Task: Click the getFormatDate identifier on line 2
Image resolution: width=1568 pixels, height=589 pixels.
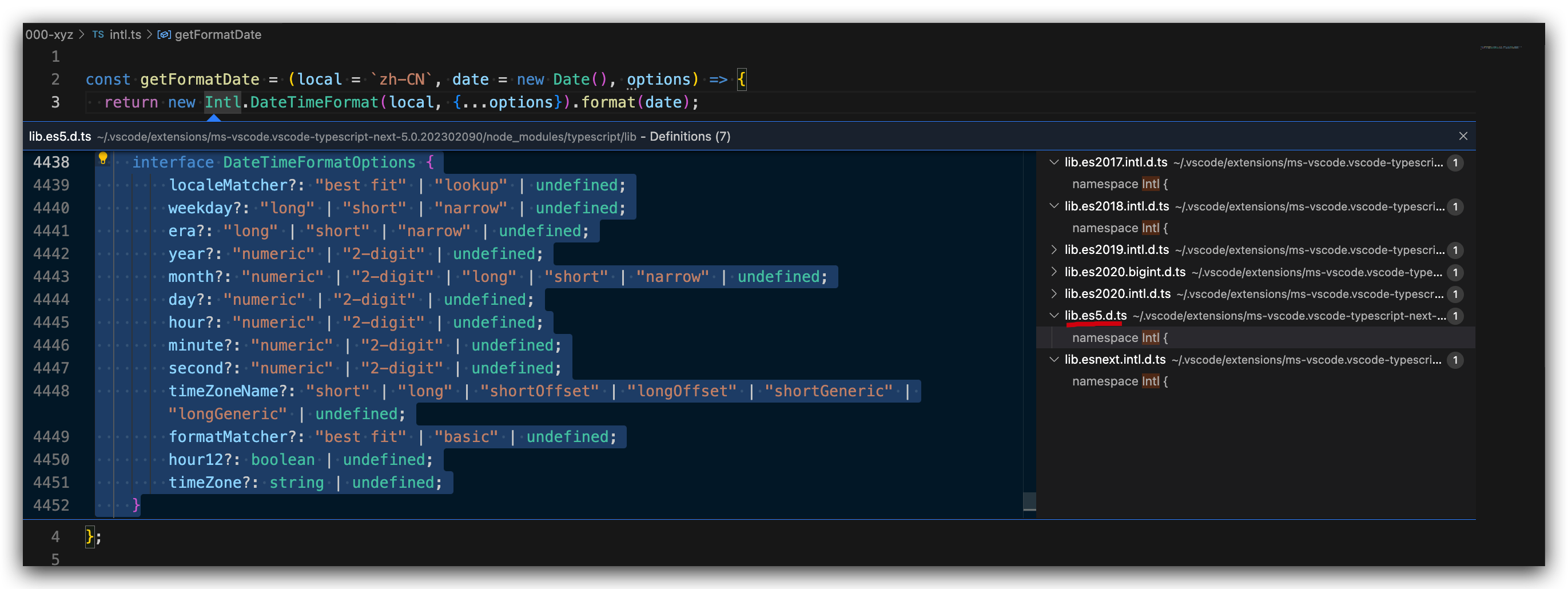Action: point(200,79)
